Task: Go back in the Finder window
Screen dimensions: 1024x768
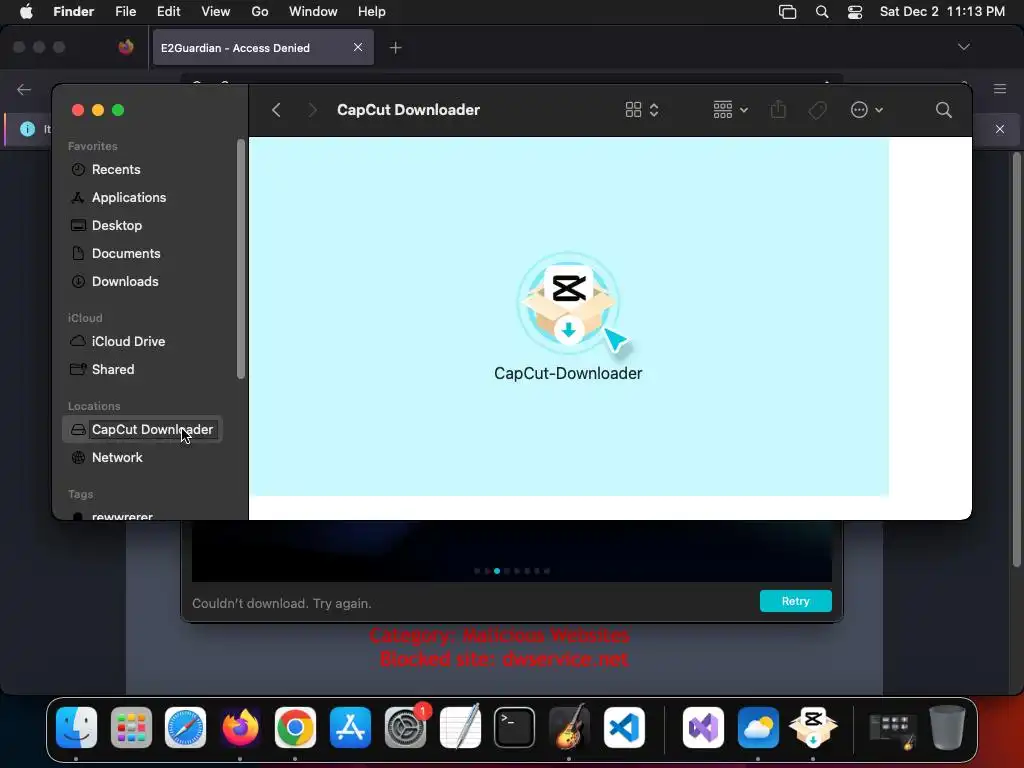Action: point(276,110)
